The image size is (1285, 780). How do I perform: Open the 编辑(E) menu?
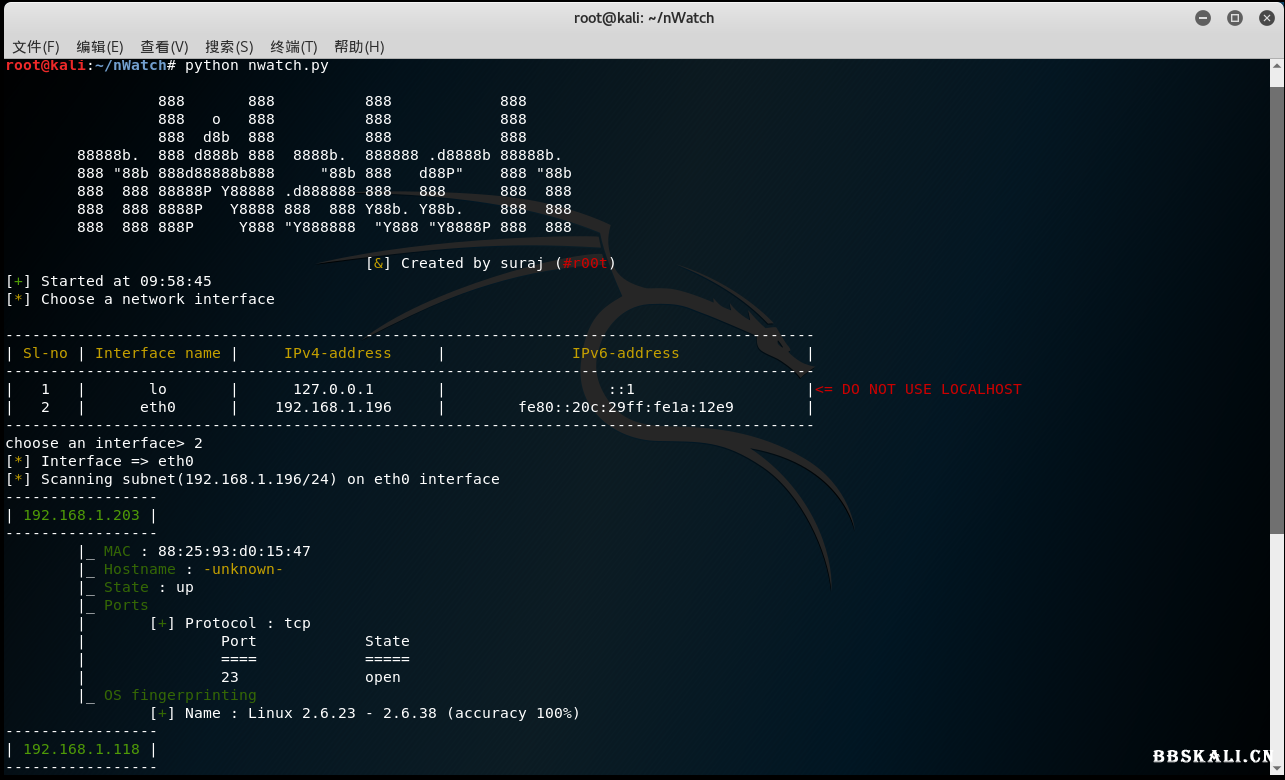tap(100, 47)
